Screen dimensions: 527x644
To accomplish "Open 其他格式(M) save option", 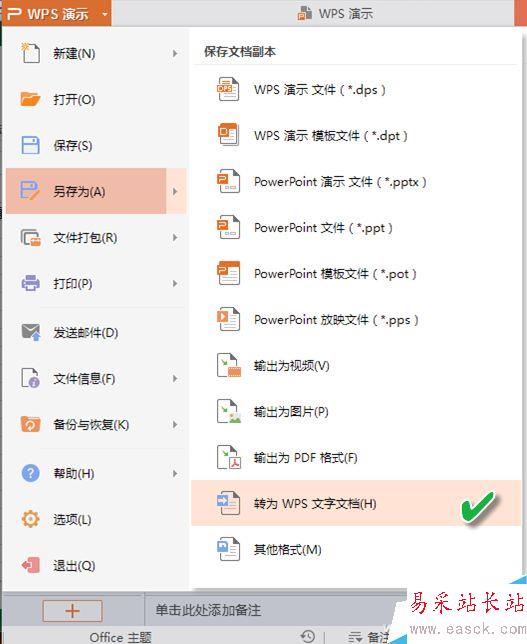I will point(356,549).
